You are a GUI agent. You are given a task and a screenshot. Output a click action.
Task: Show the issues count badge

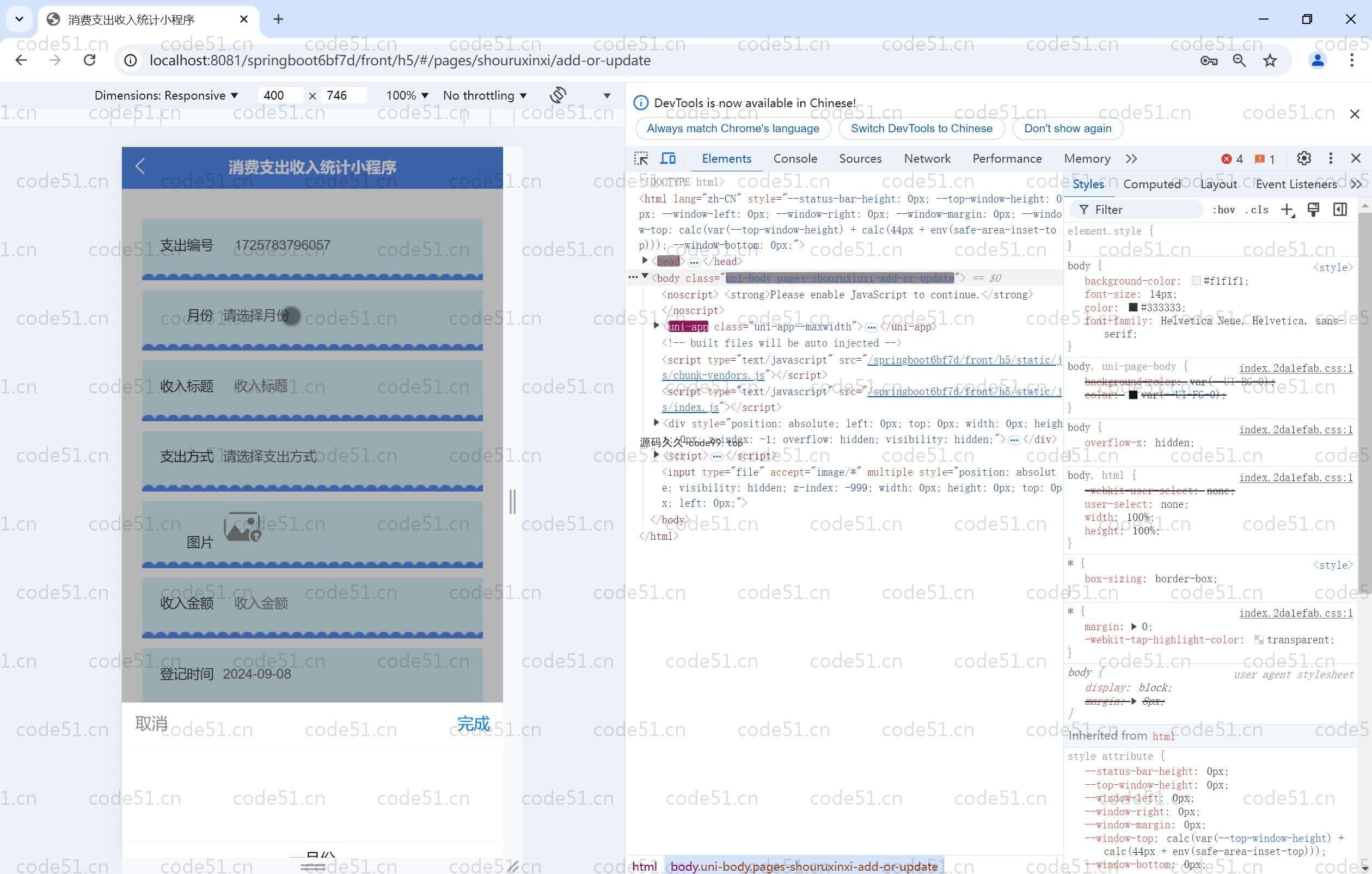pyautogui.click(x=1264, y=159)
